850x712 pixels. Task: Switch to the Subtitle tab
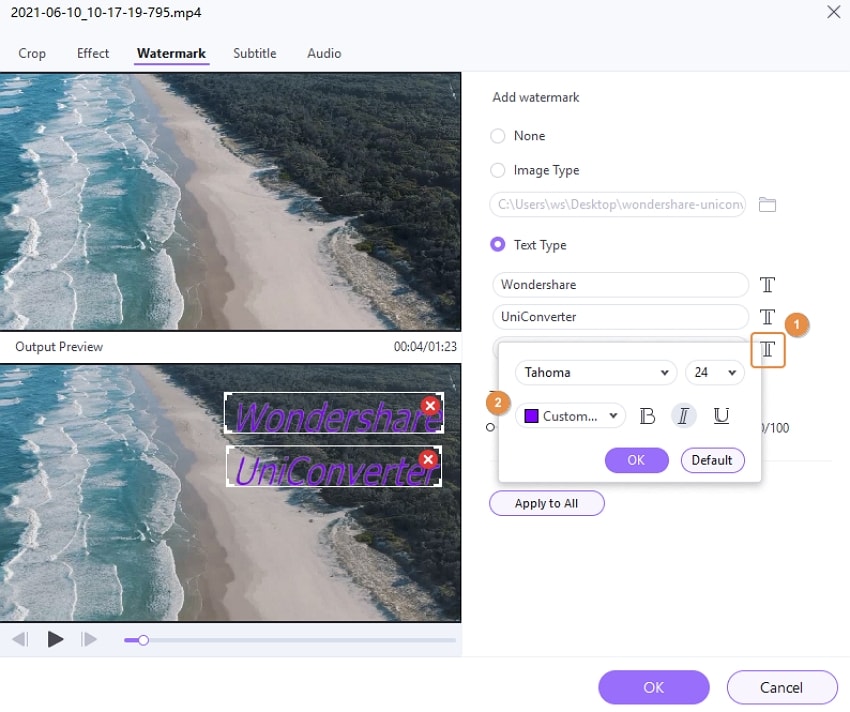click(254, 53)
